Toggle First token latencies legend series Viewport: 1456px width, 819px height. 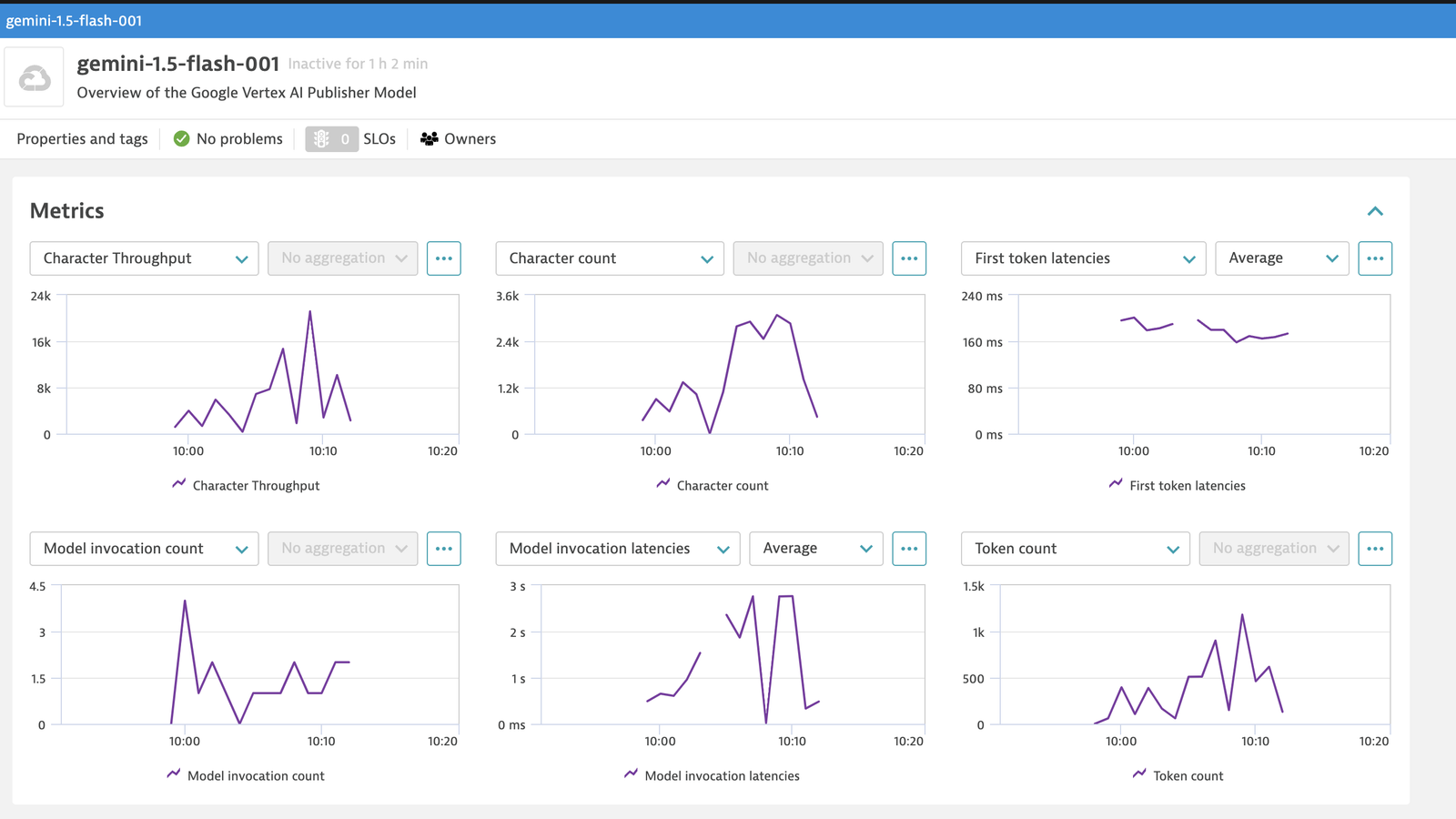[x=1178, y=485]
